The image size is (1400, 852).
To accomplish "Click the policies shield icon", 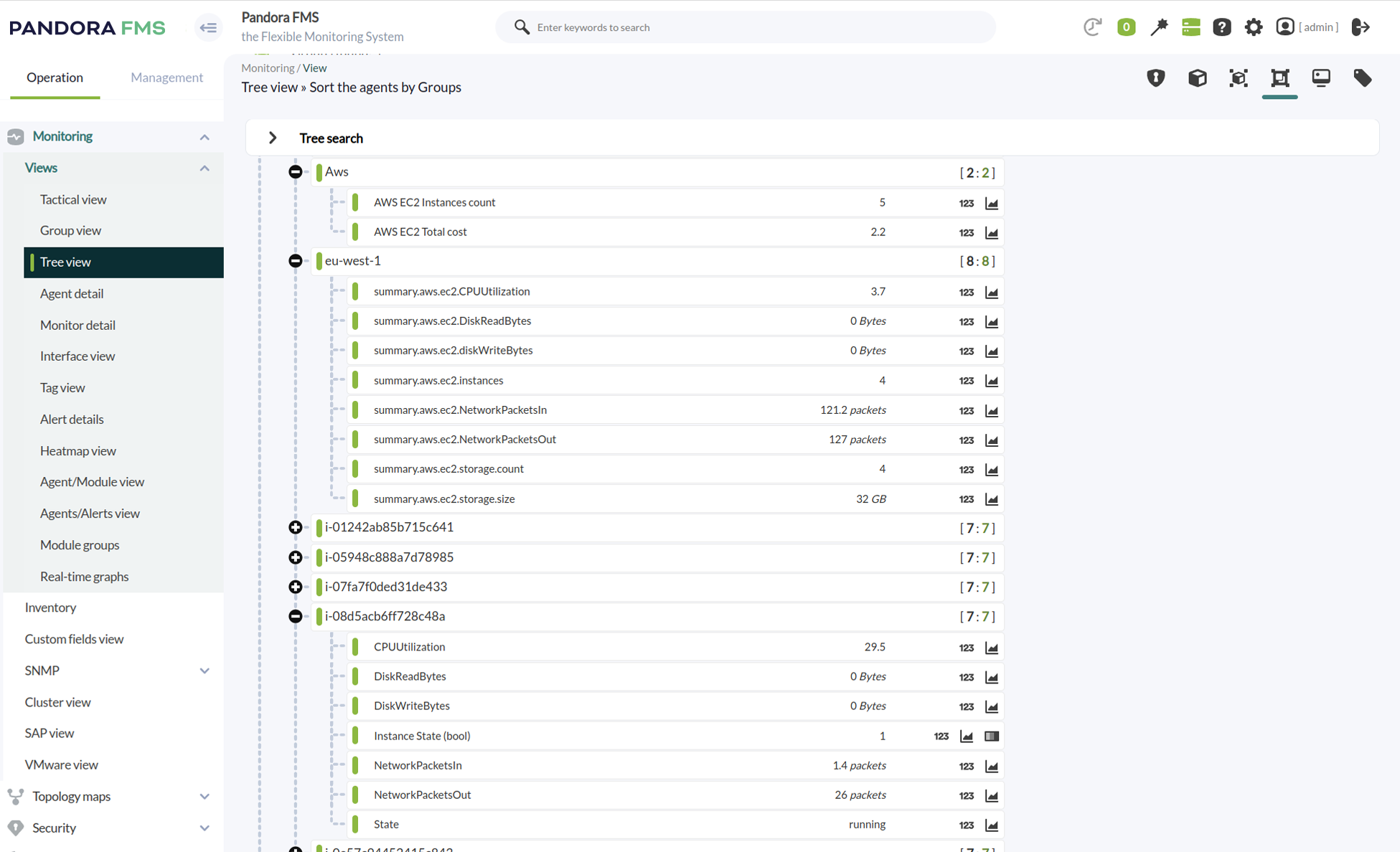I will point(1155,77).
